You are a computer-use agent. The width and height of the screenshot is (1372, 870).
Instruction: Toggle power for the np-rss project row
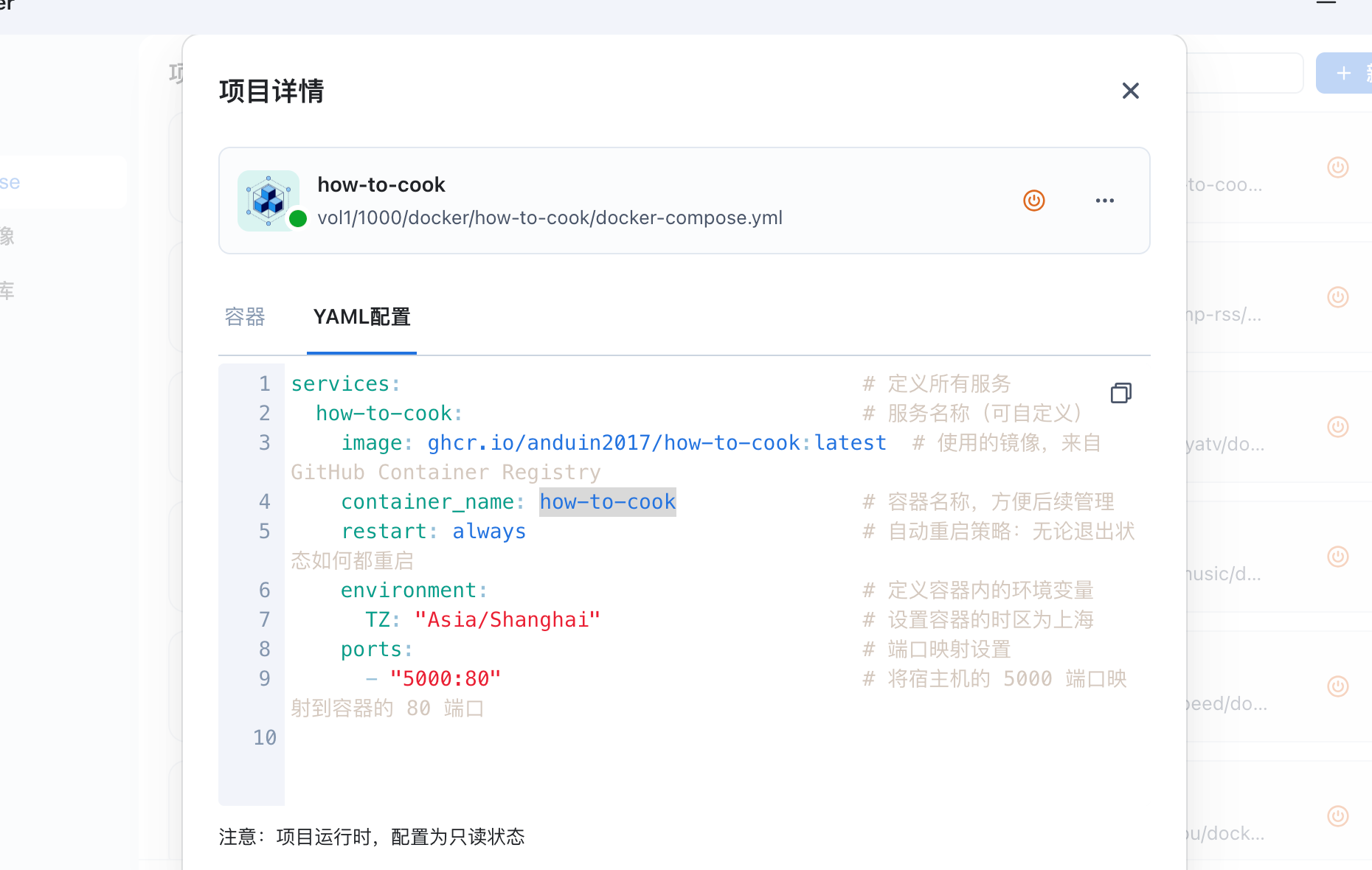[x=1337, y=297]
